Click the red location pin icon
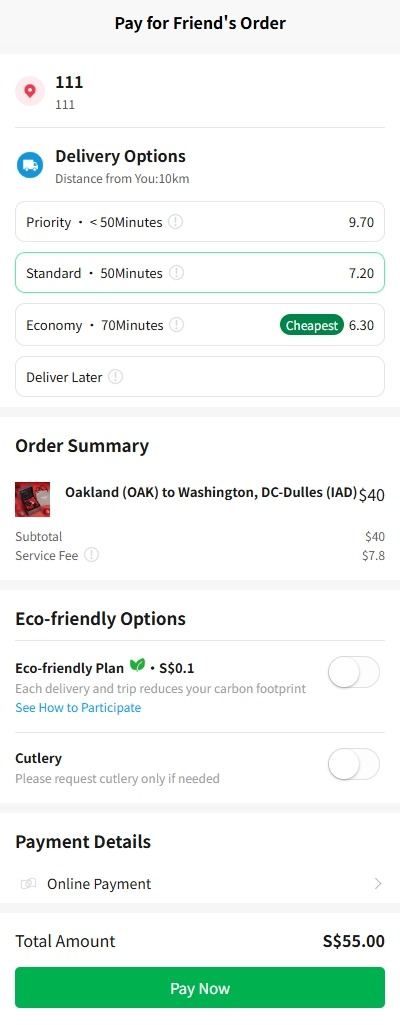This screenshot has width=400, height=1025. [29, 91]
